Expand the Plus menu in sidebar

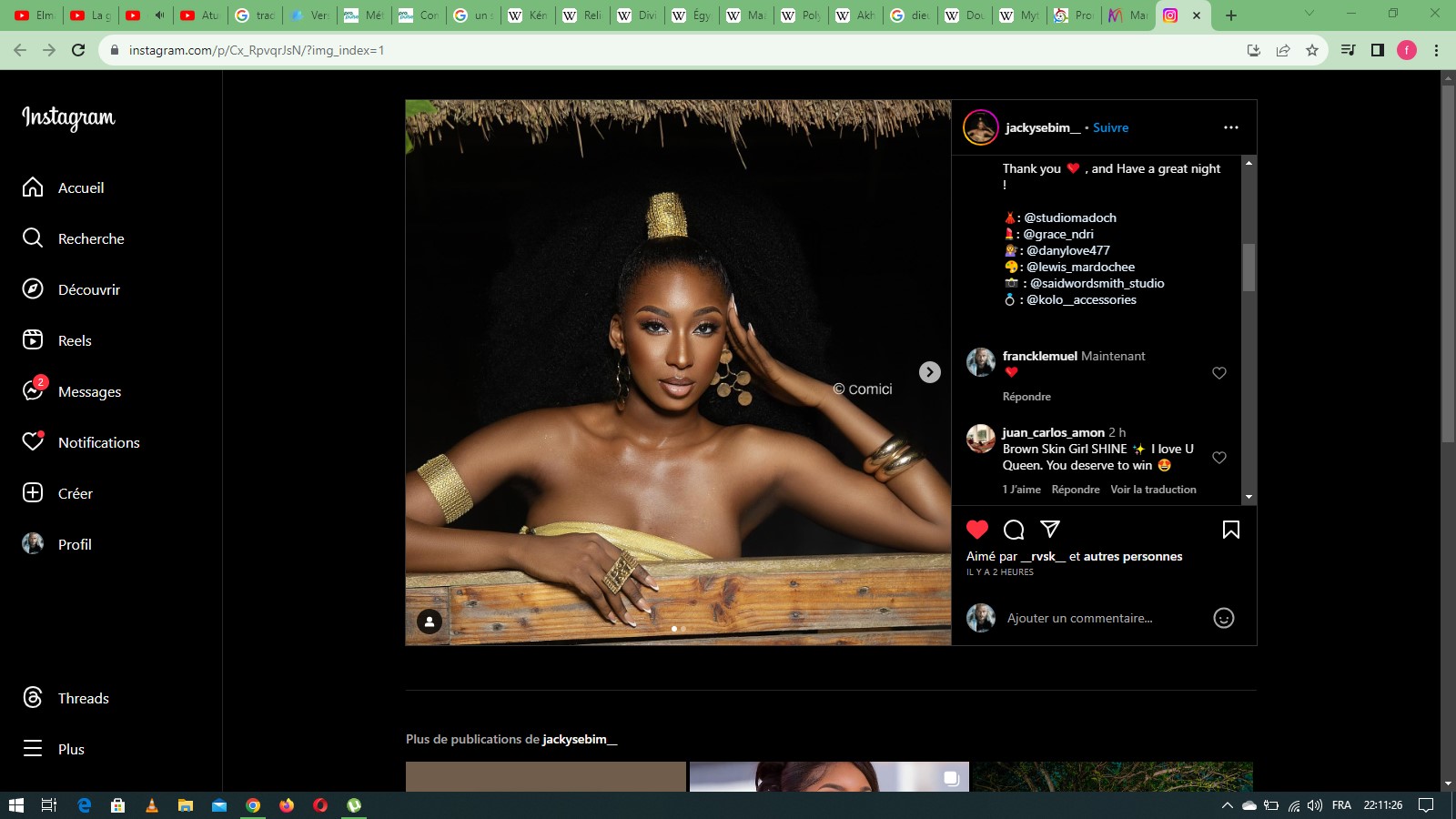click(71, 749)
